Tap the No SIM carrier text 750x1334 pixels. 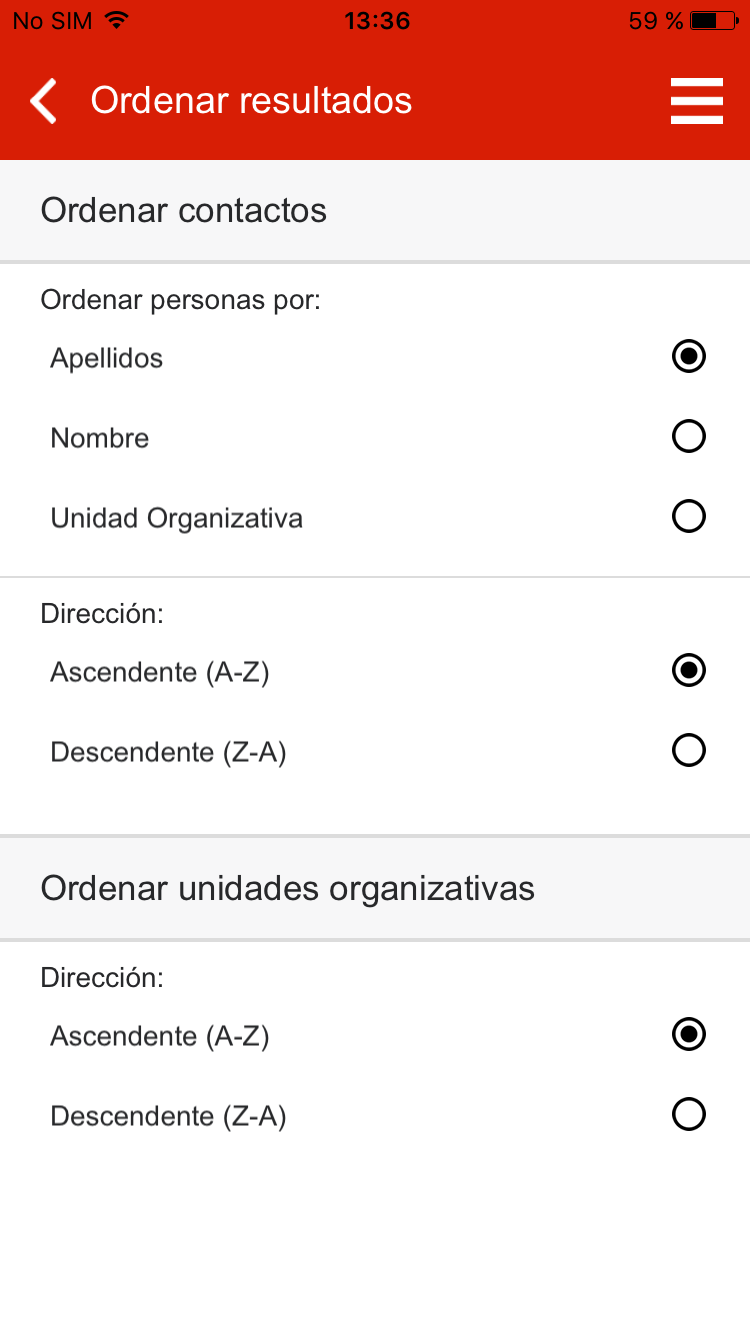(x=52, y=21)
